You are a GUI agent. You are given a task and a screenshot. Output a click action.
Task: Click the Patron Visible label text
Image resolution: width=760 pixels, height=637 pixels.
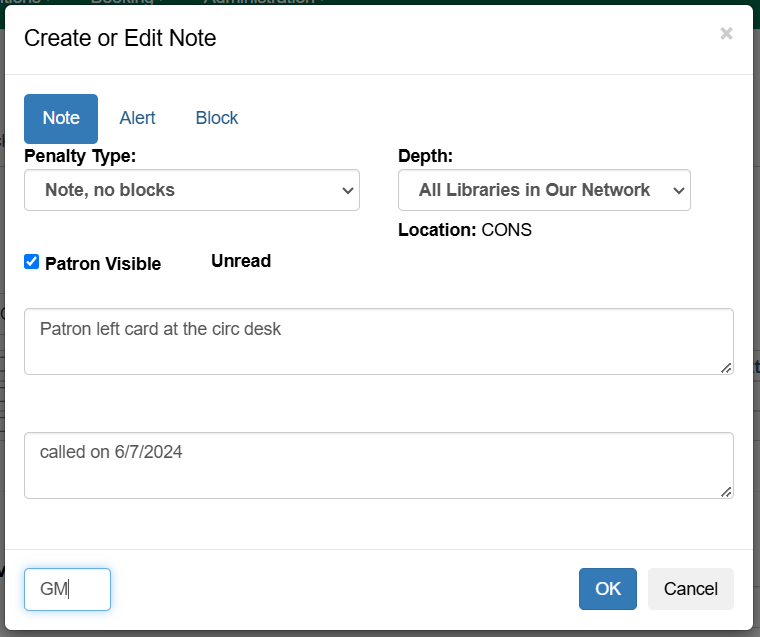click(x=103, y=264)
